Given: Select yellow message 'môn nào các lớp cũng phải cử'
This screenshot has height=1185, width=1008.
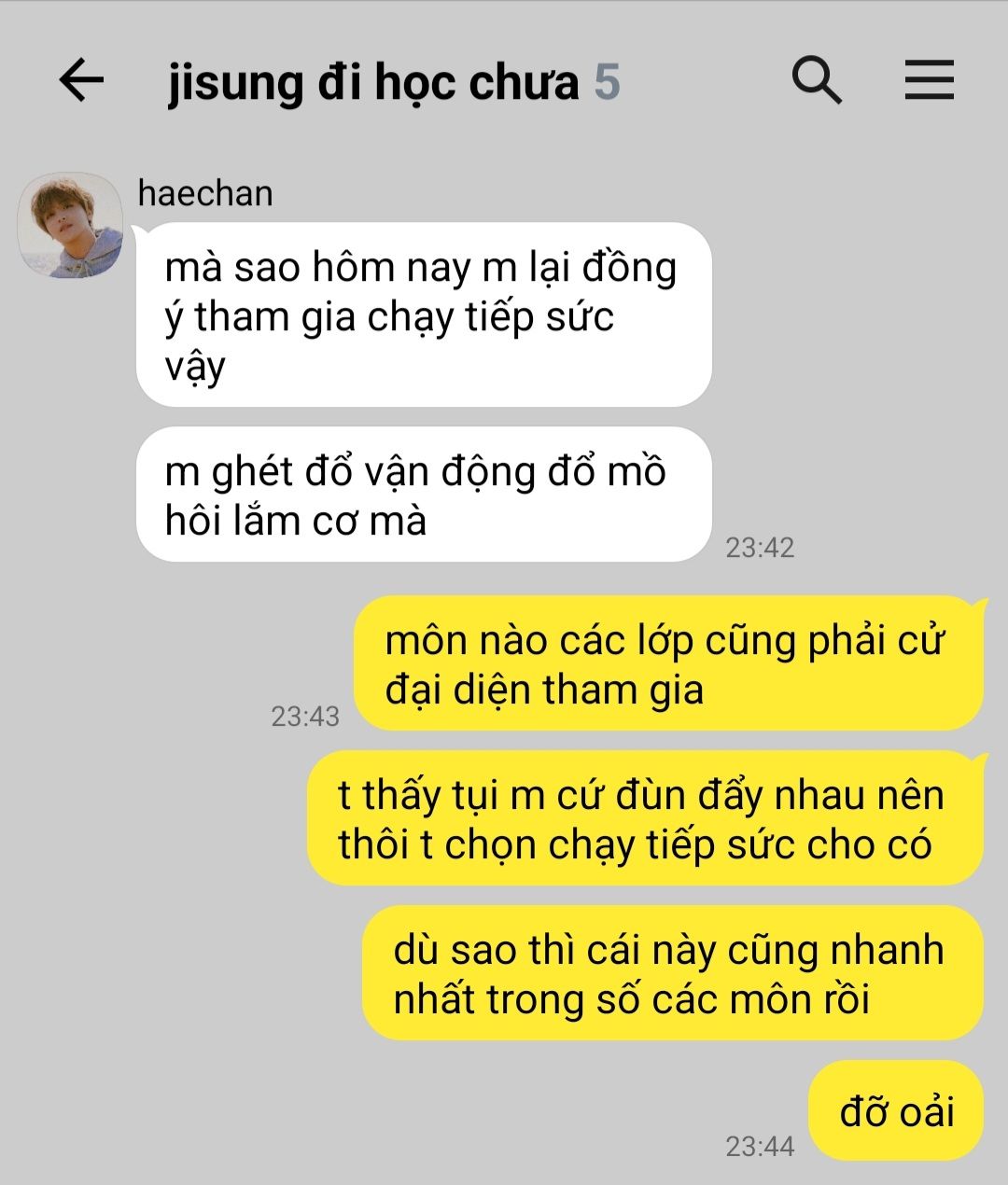Looking at the screenshot, I should (668, 663).
